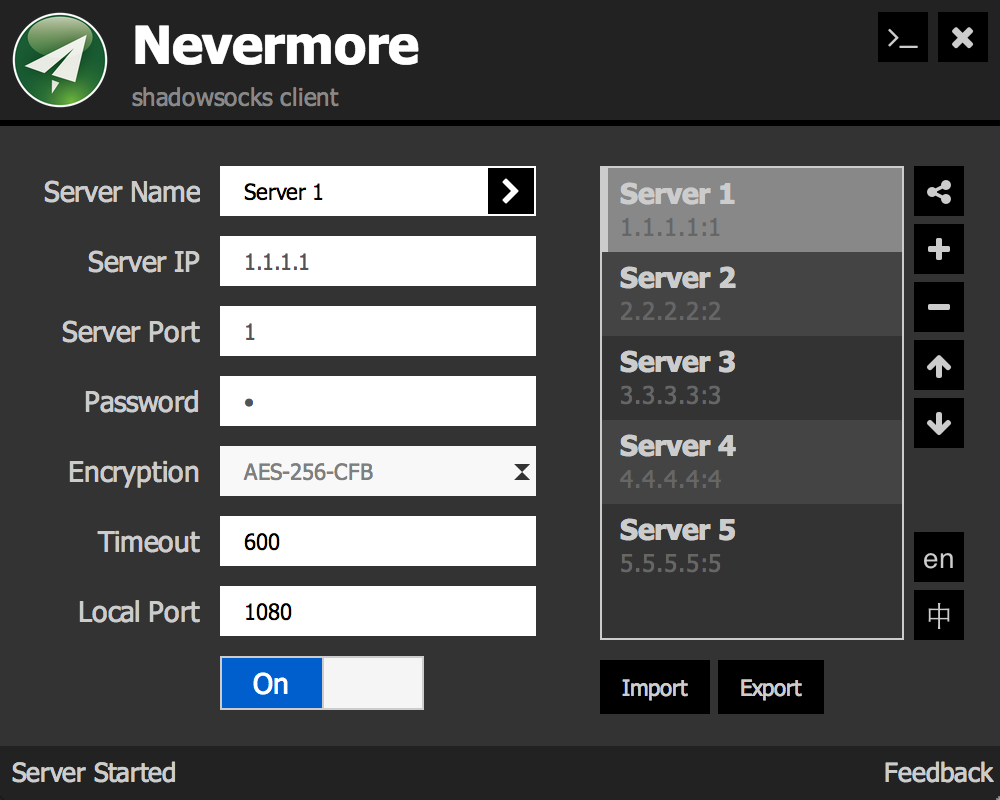Select Server 3 in the server list
Viewport: 1000px width, 800px height.
(x=752, y=378)
